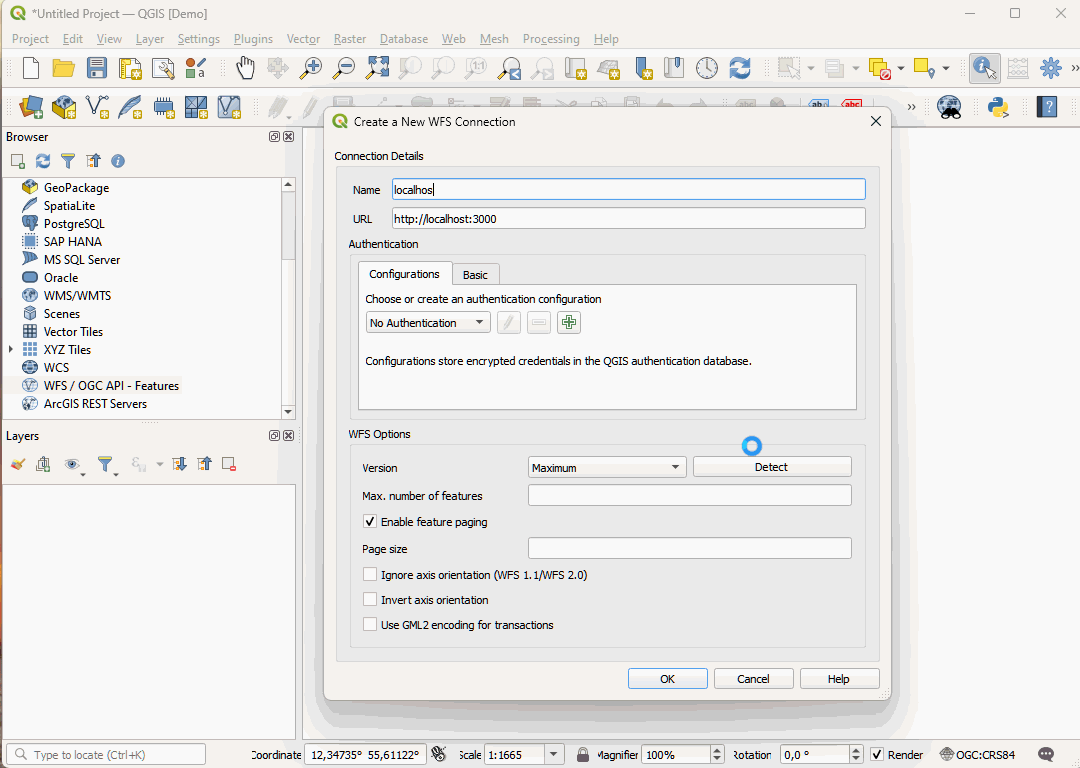The width and height of the screenshot is (1080, 768).
Task: Open the Python Console icon
Action: [x=998, y=107]
